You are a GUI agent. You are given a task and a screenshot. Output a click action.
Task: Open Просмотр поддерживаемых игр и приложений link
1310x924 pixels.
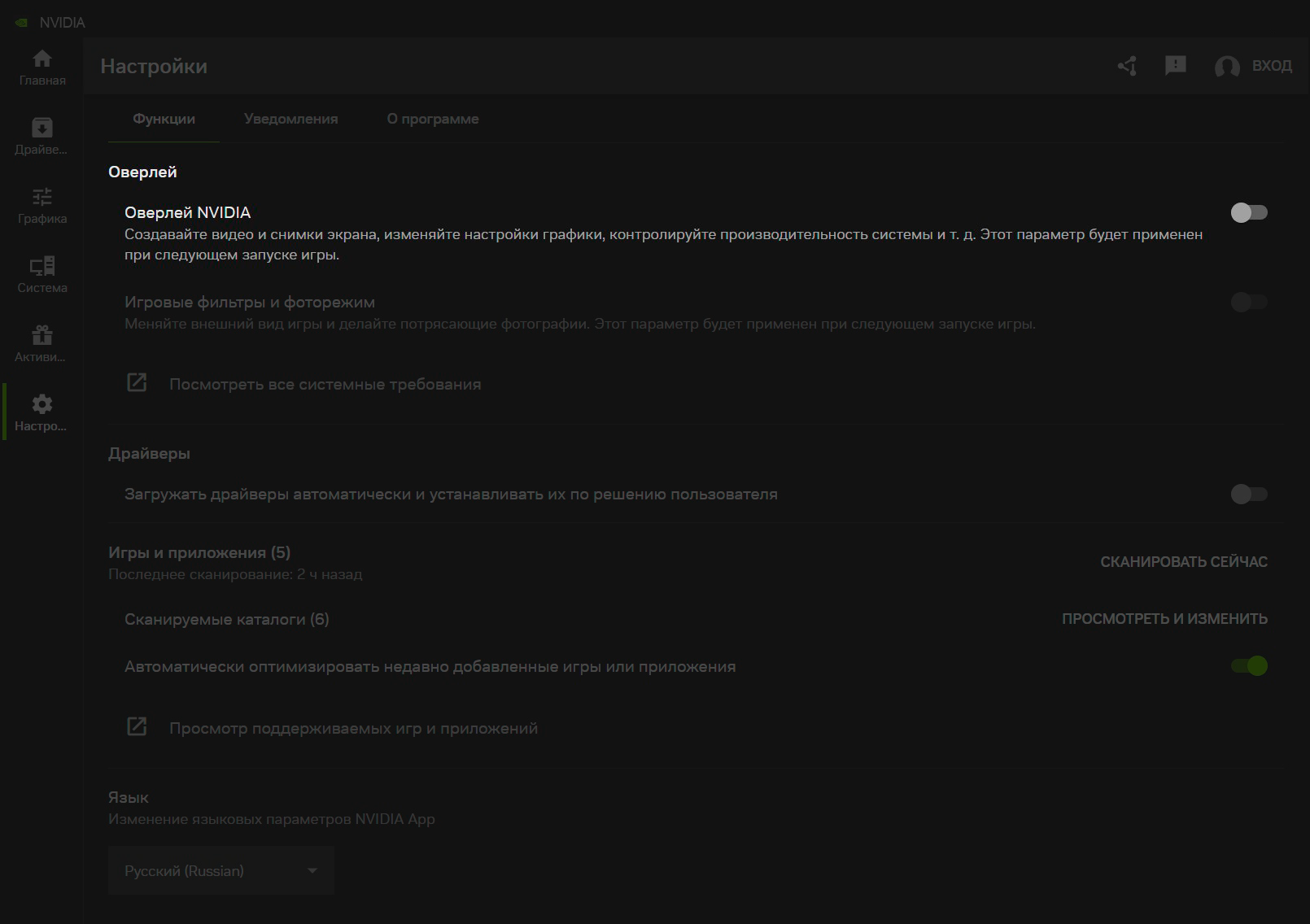coord(353,728)
